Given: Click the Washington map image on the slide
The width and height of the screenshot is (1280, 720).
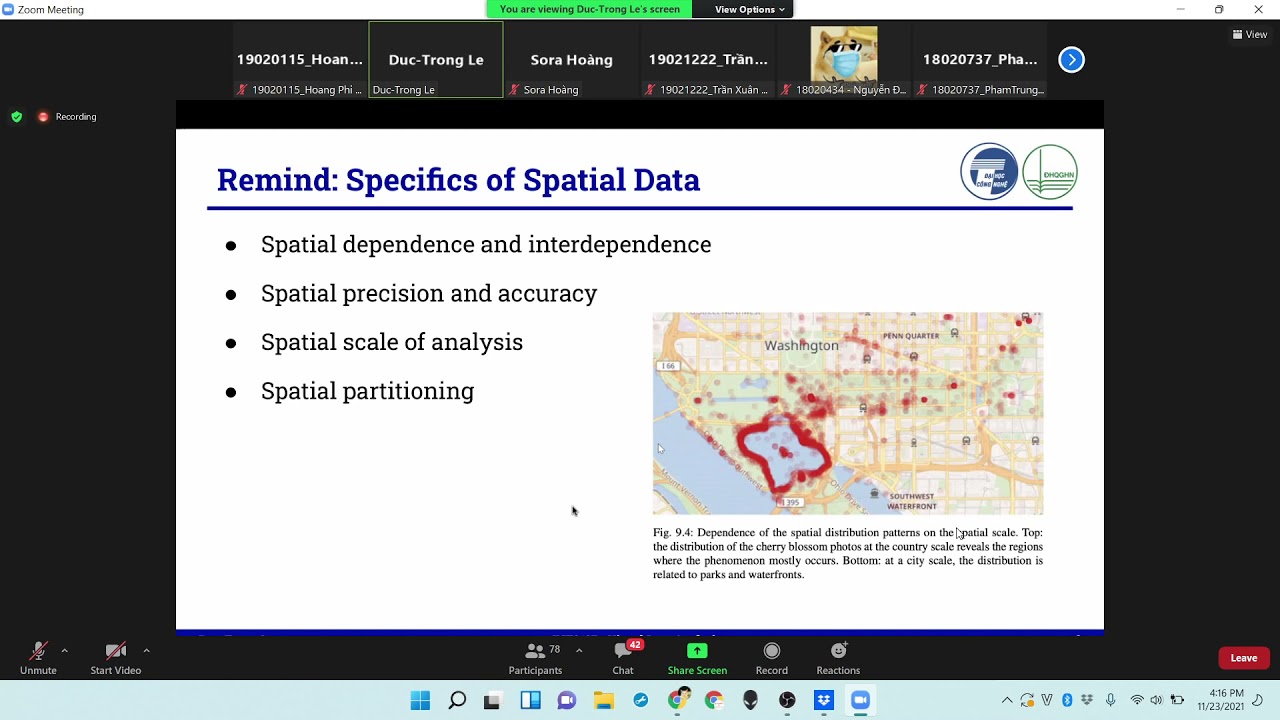Looking at the screenshot, I should pyautogui.click(x=848, y=413).
